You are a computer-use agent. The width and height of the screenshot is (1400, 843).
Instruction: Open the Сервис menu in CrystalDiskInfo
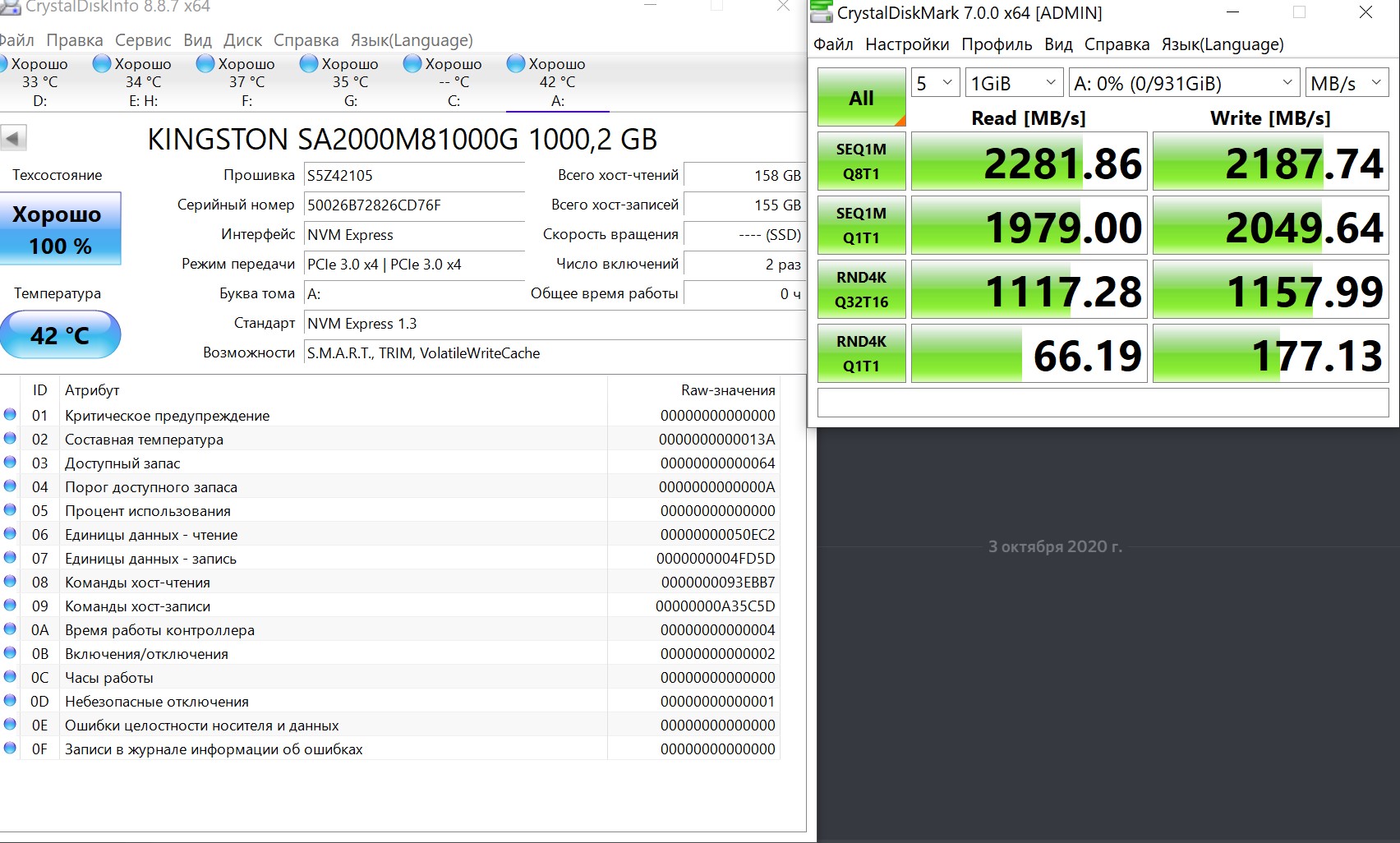143,40
